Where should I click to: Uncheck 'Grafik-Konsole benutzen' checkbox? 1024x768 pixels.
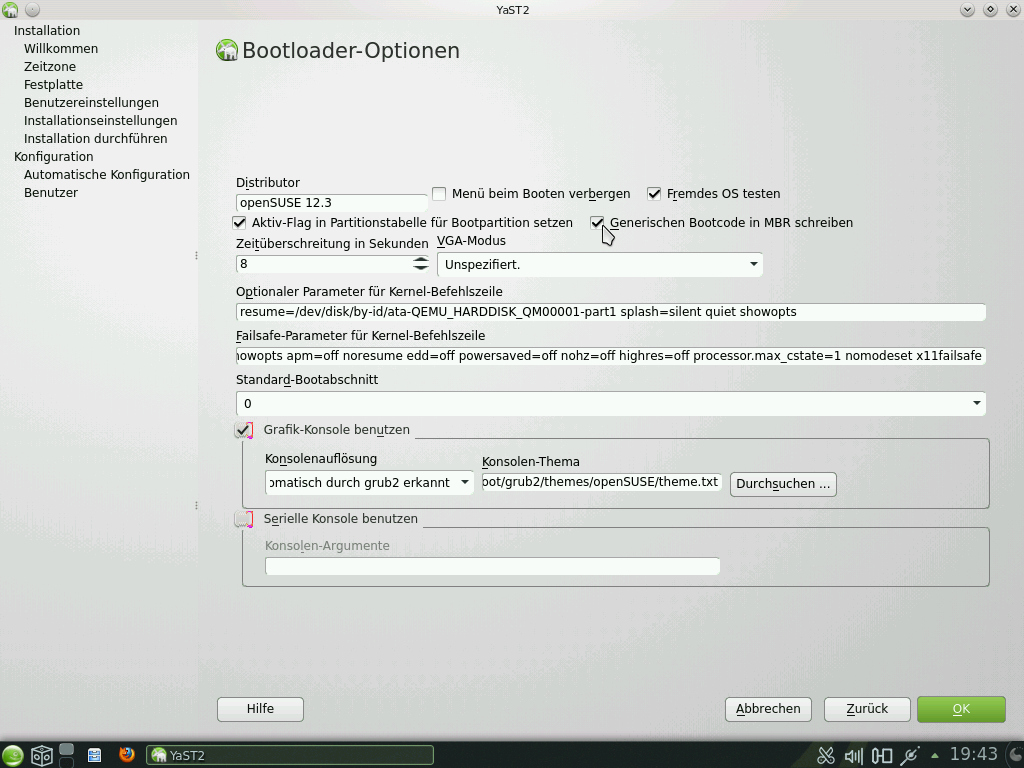click(244, 430)
